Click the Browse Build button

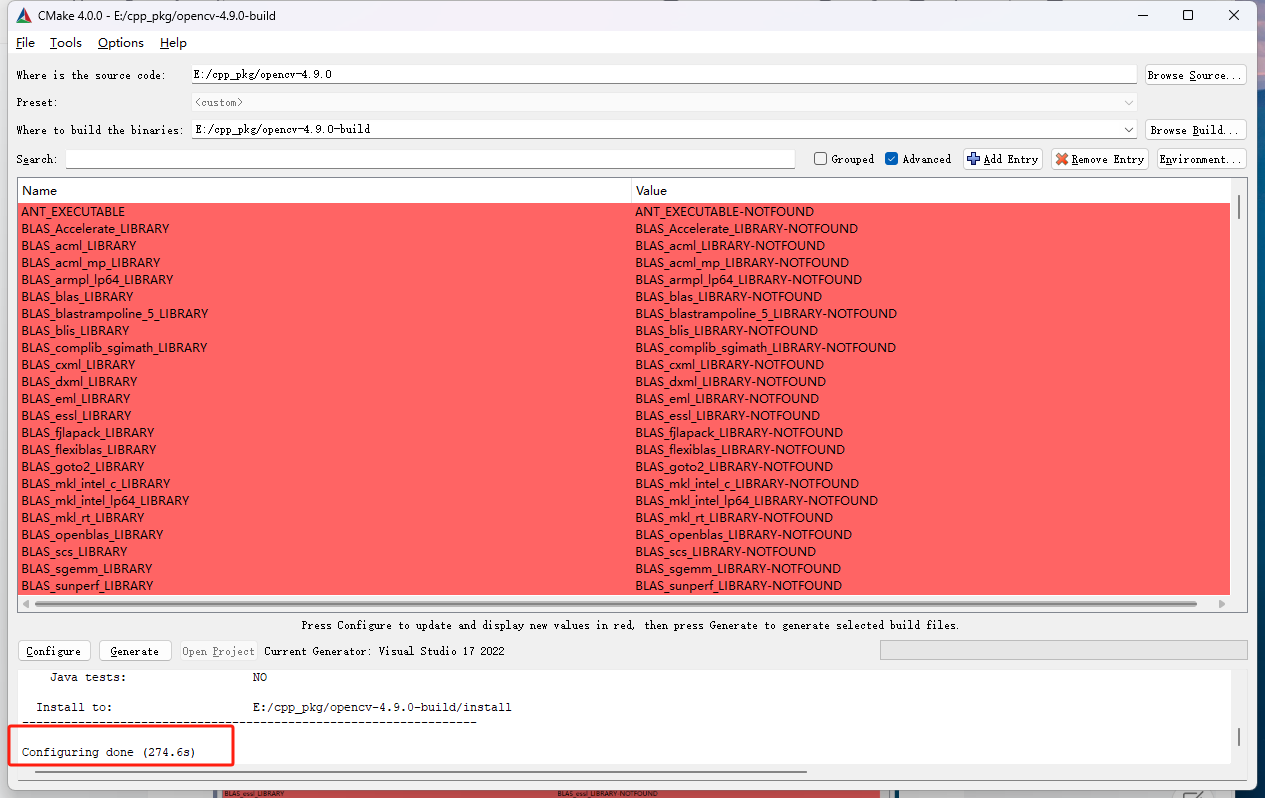pos(1195,128)
